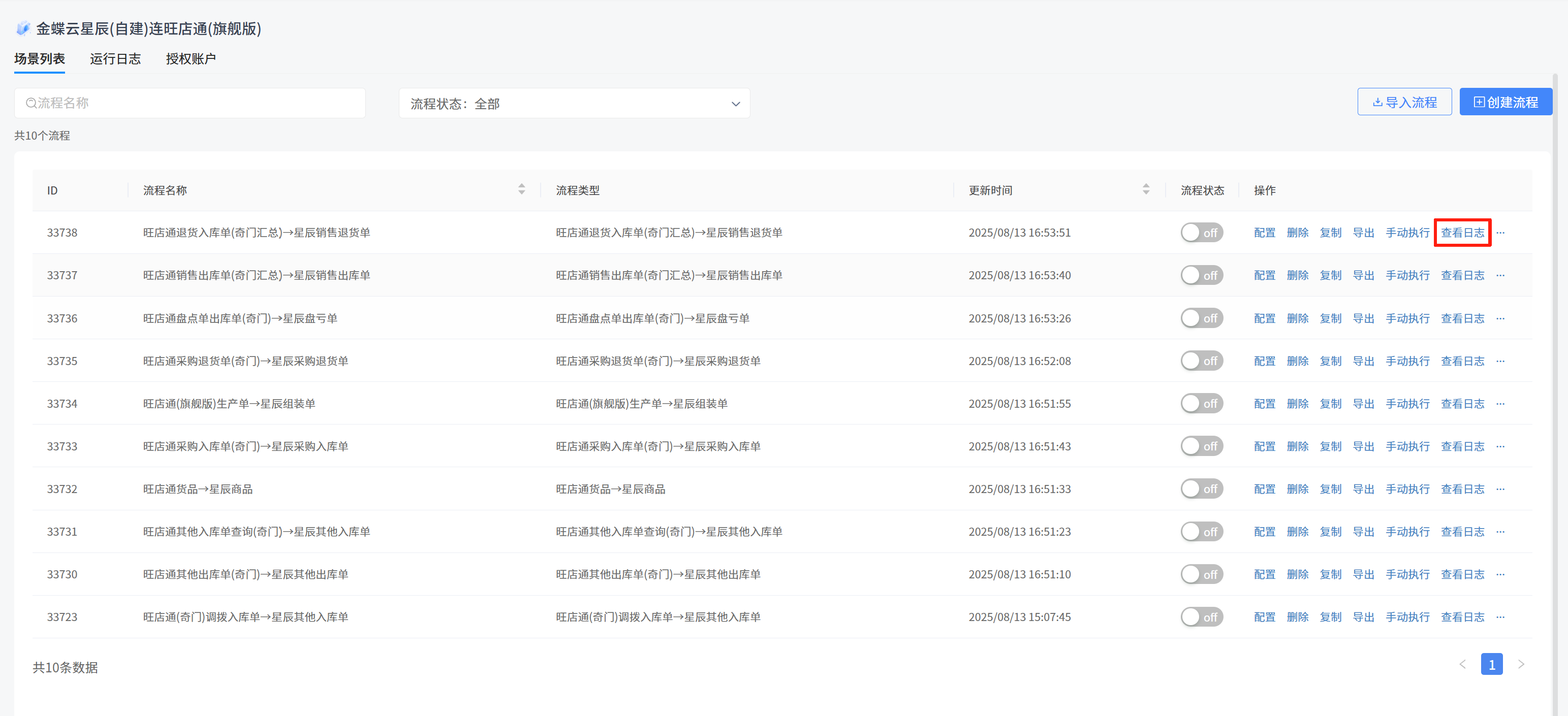The width and height of the screenshot is (1568, 716).
Task: Click the more options ellipsis for flow 33738
Action: [1500, 233]
